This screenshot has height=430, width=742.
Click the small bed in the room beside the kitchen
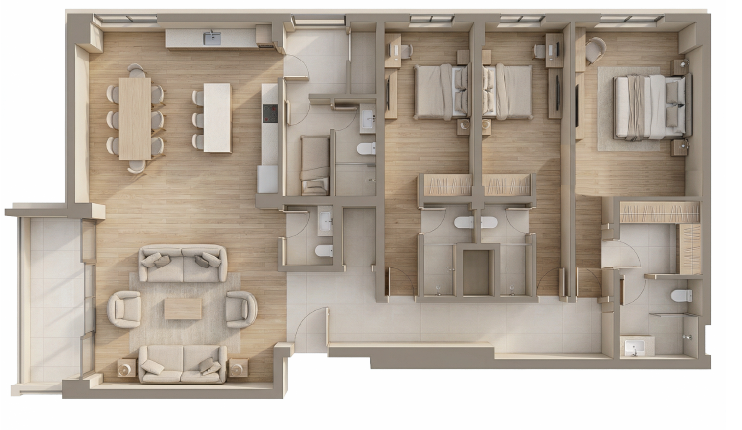tap(315, 165)
